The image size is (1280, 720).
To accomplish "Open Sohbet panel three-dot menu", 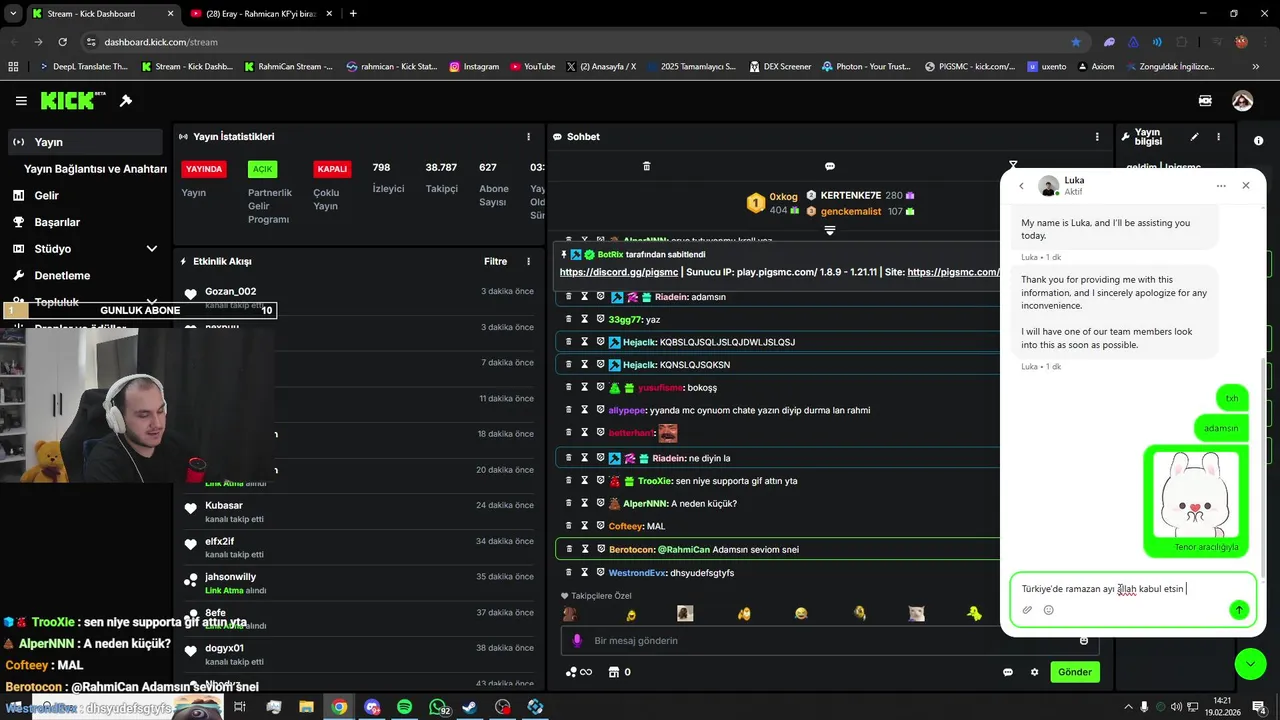I will click(1098, 137).
